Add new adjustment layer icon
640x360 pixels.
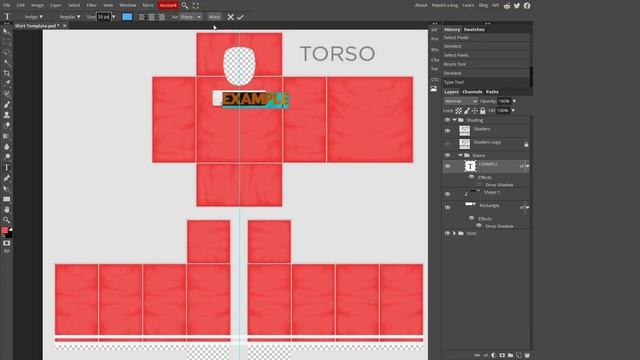(493, 355)
